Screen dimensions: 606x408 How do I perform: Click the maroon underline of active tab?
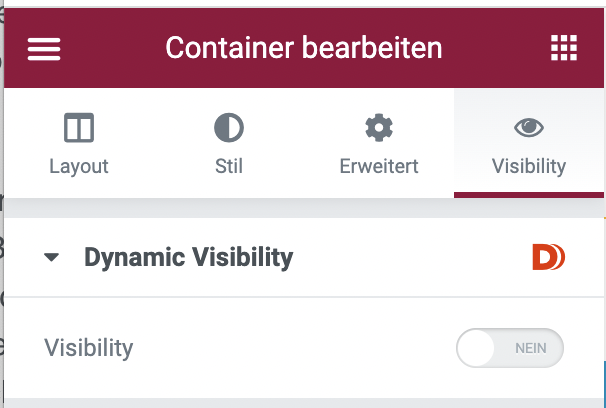[529, 195]
